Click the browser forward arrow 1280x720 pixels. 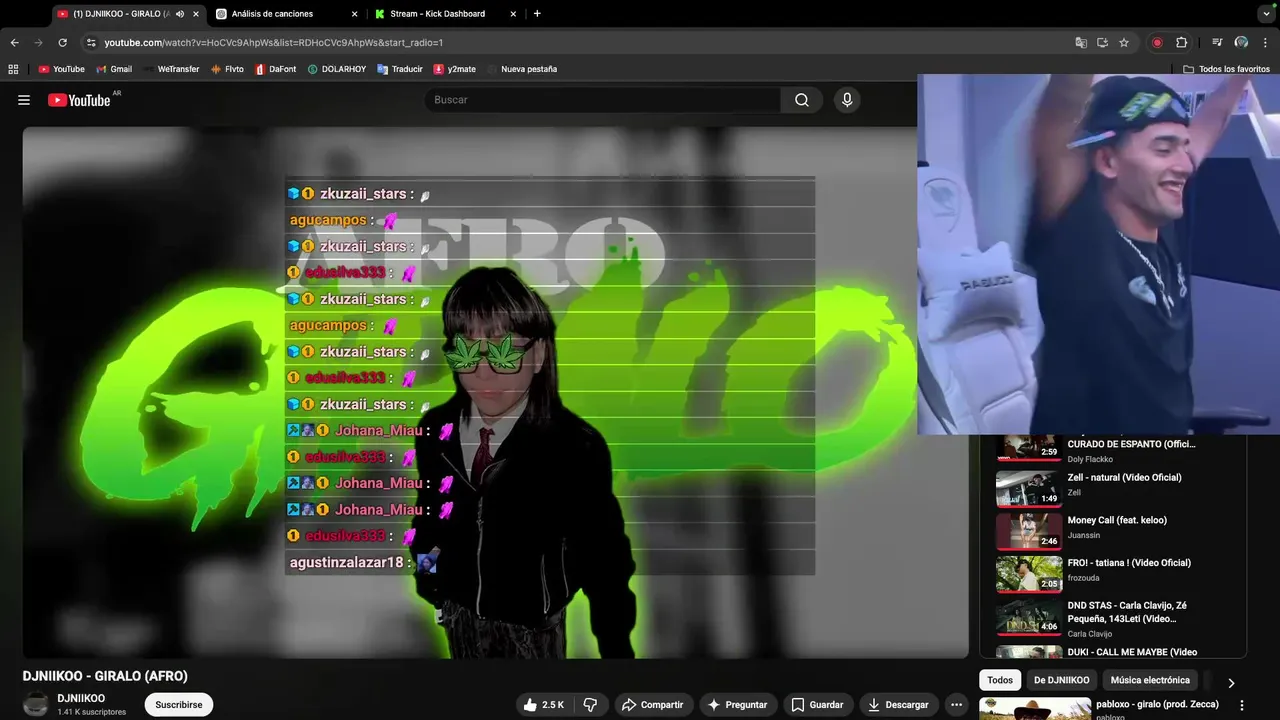38,43
